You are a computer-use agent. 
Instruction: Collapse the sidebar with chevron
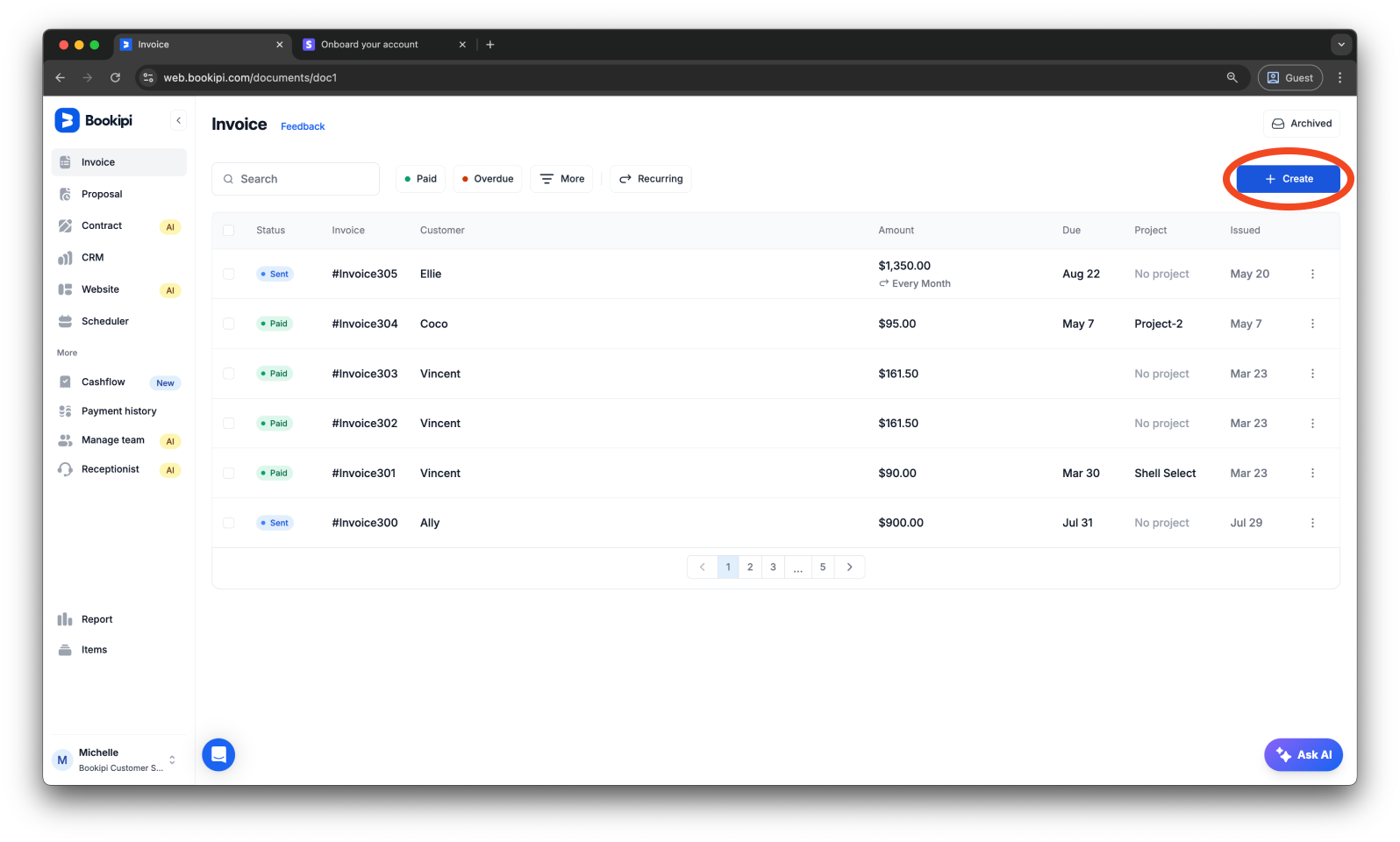tap(178, 120)
